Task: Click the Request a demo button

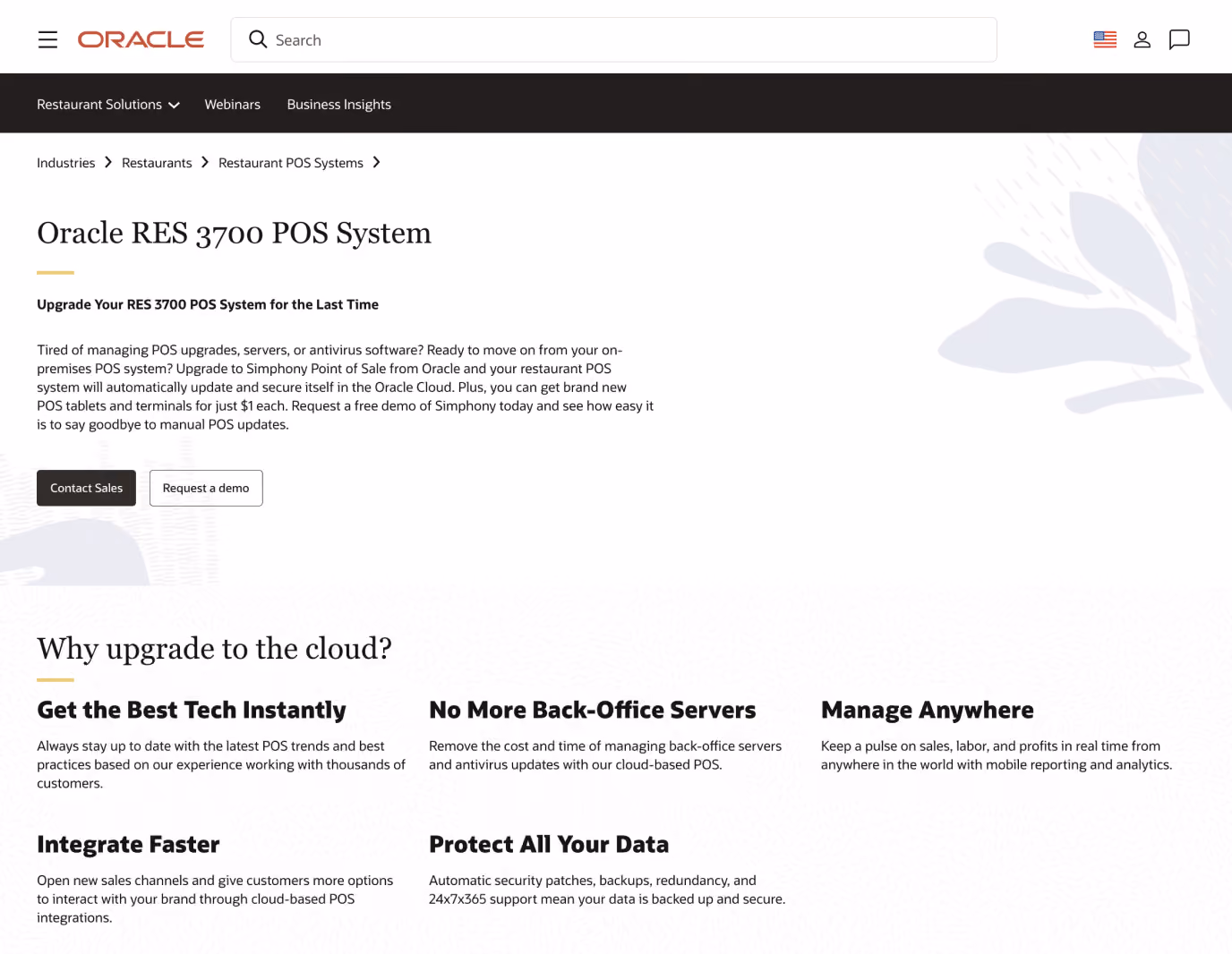Action: pyautogui.click(x=206, y=488)
